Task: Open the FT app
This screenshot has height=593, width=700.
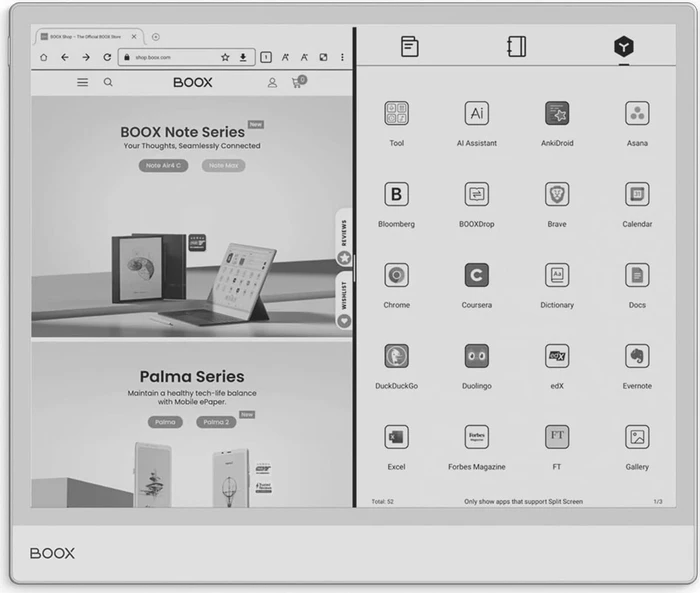Action: pyautogui.click(x=557, y=437)
